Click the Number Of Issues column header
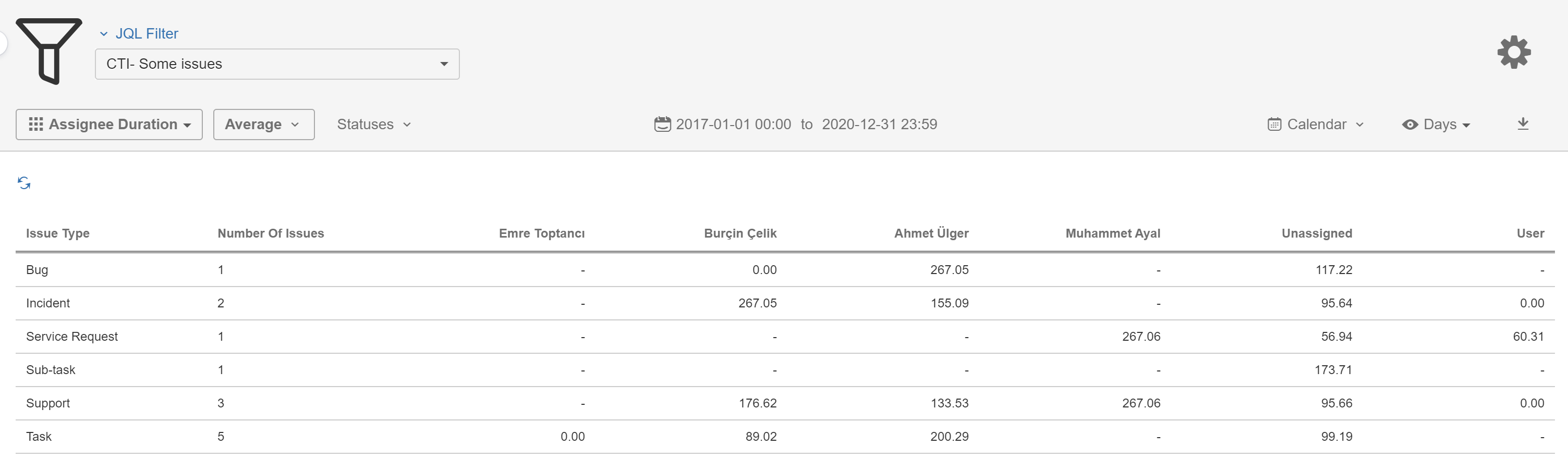 pyautogui.click(x=271, y=233)
